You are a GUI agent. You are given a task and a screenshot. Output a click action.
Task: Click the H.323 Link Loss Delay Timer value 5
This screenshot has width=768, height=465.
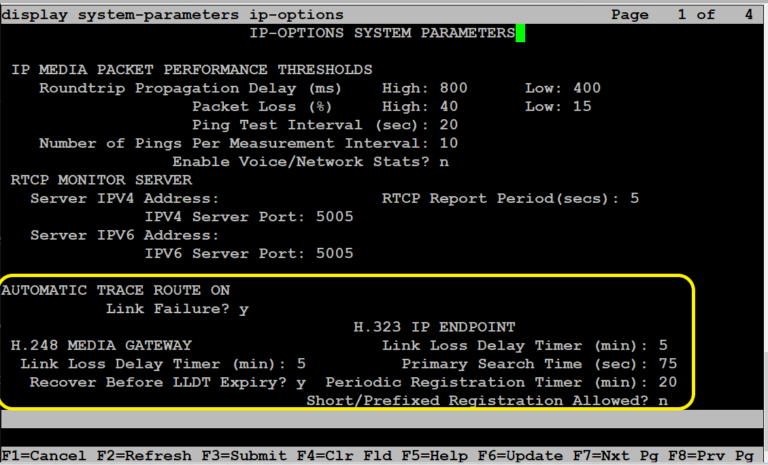click(663, 345)
